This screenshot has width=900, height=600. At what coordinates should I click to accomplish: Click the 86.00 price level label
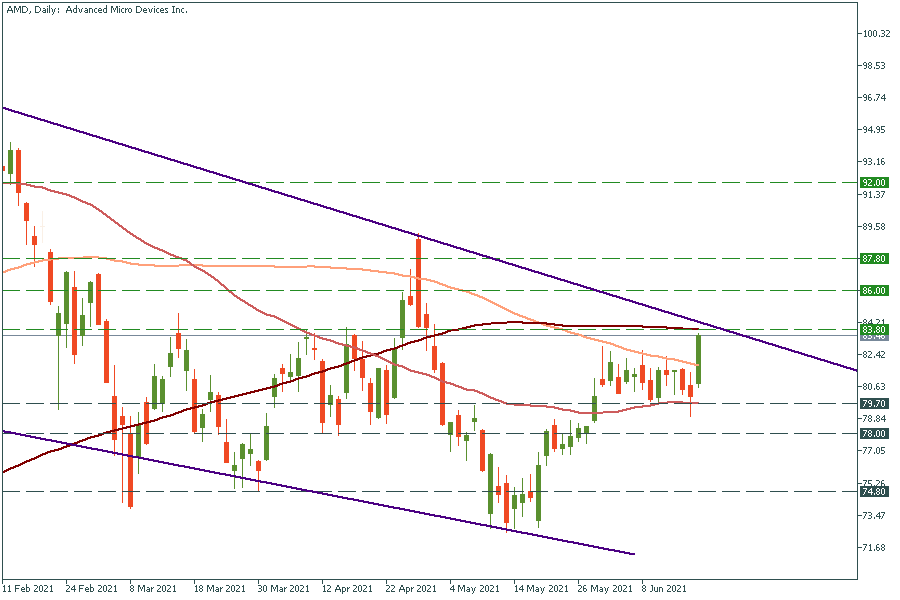pos(874,290)
